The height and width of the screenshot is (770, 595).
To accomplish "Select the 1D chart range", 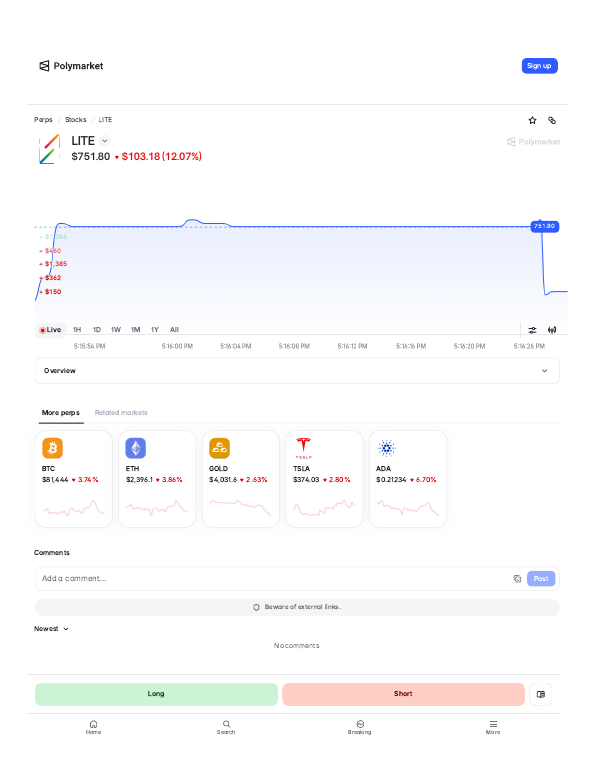I will (97, 330).
